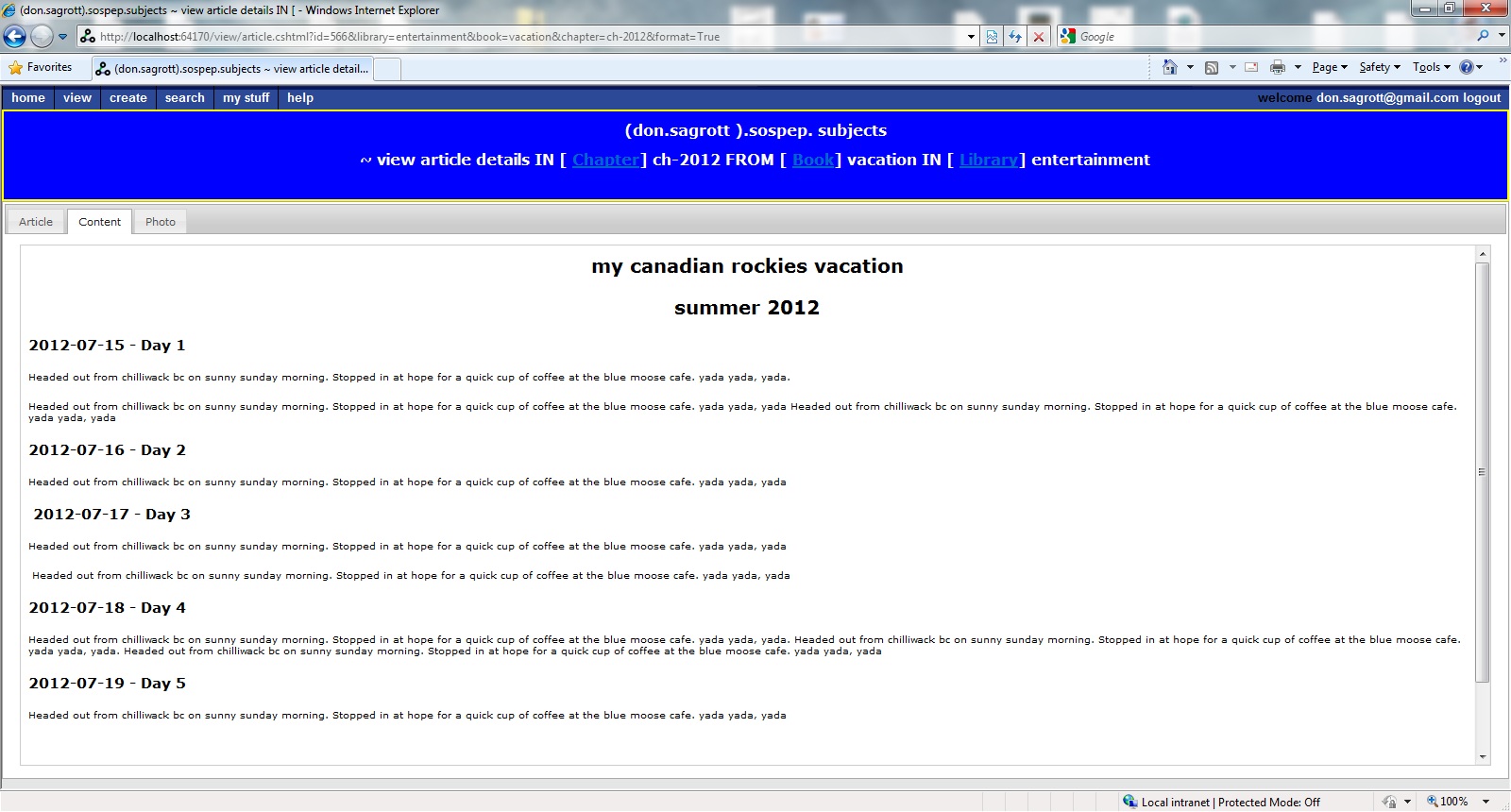Open the view navigation item
The width and height of the screenshot is (1511, 812).
click(77, 98)
